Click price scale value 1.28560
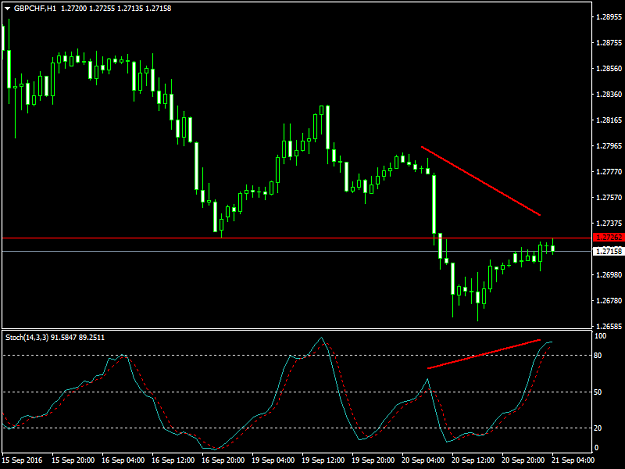Image resolution: width=625 pixels, height=469 pixels. [x=609, y=69]
